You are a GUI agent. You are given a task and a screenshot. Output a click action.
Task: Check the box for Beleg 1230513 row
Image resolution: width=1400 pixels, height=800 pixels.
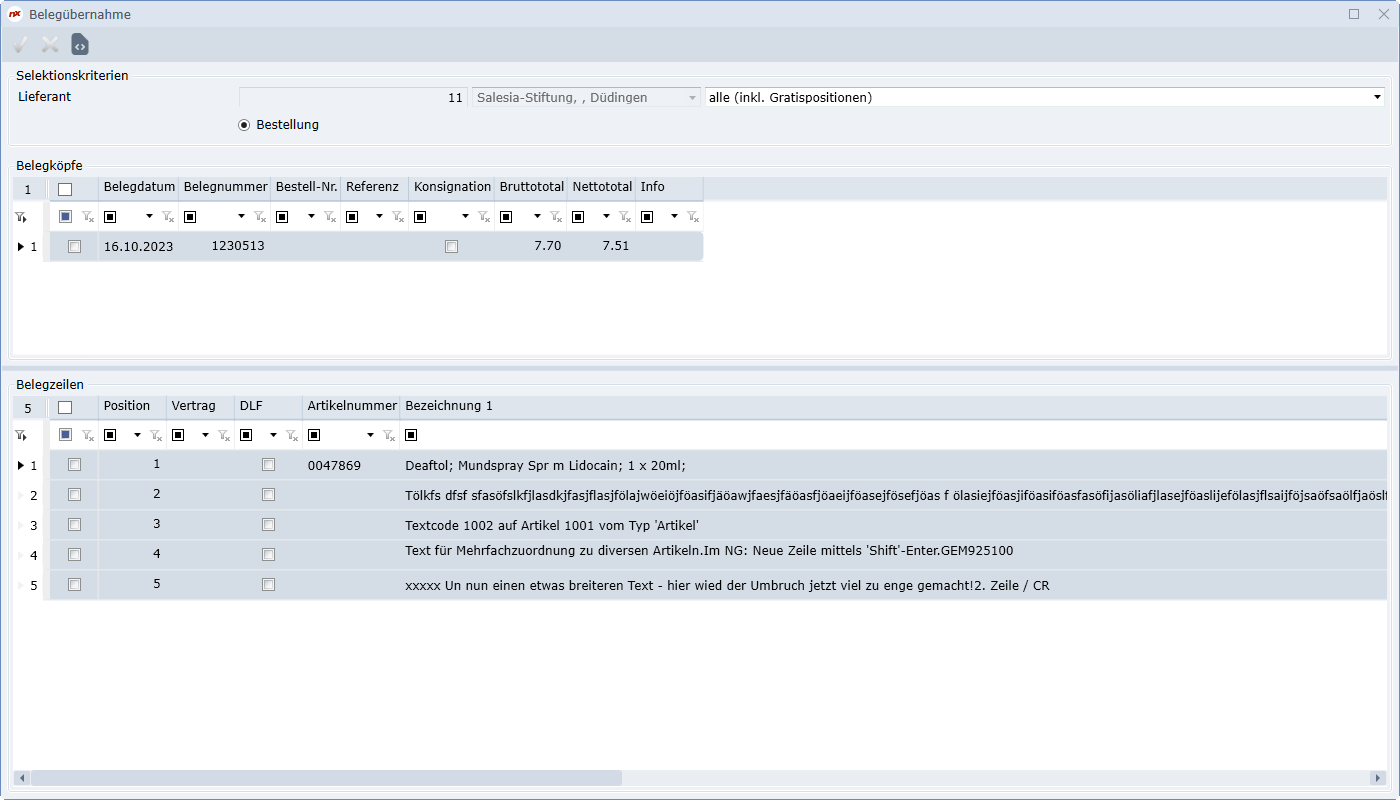coord(74,247)
